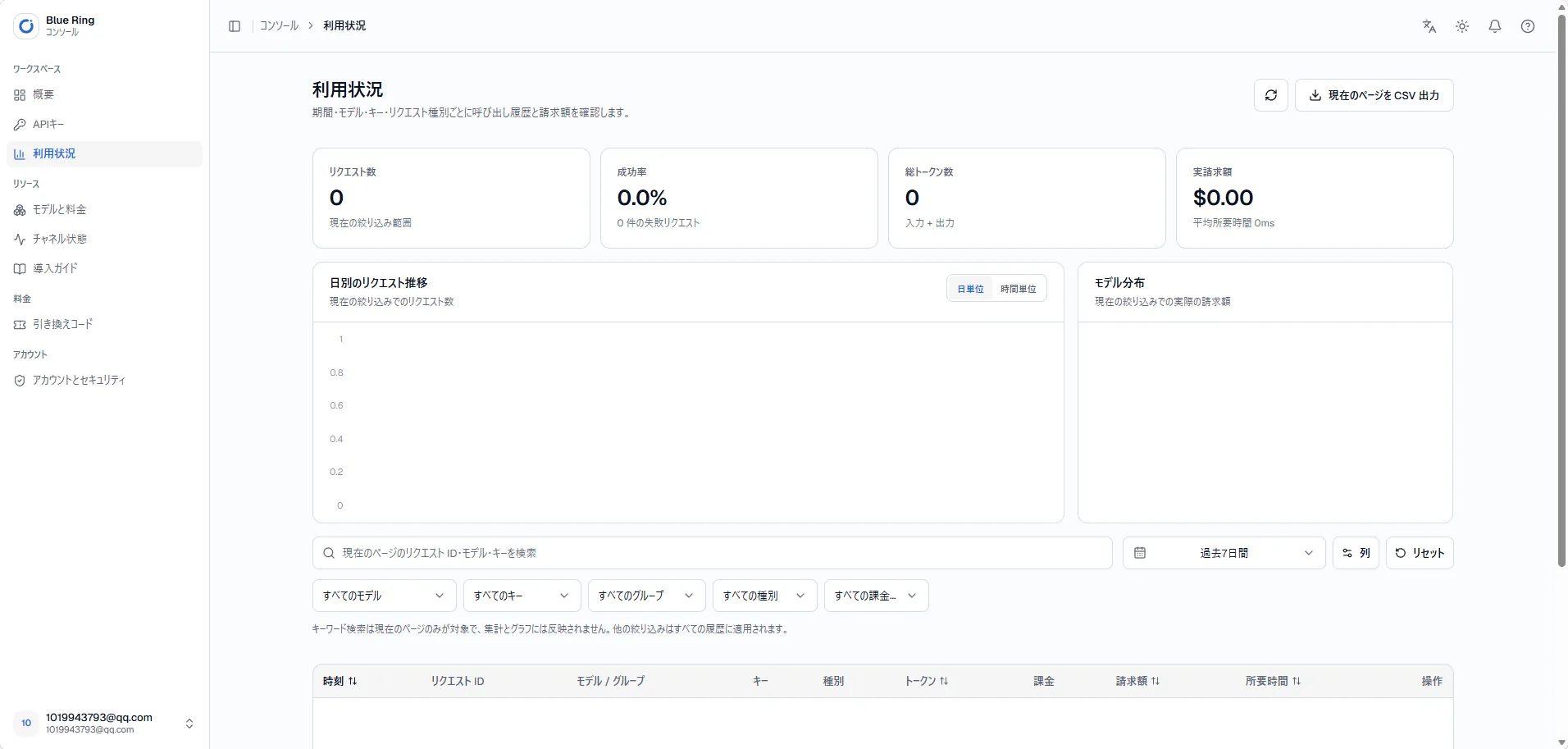The height and width of the screenshot is (749, 1568).
Task: Click the Blue Ring logo icon
Action: 26,26
